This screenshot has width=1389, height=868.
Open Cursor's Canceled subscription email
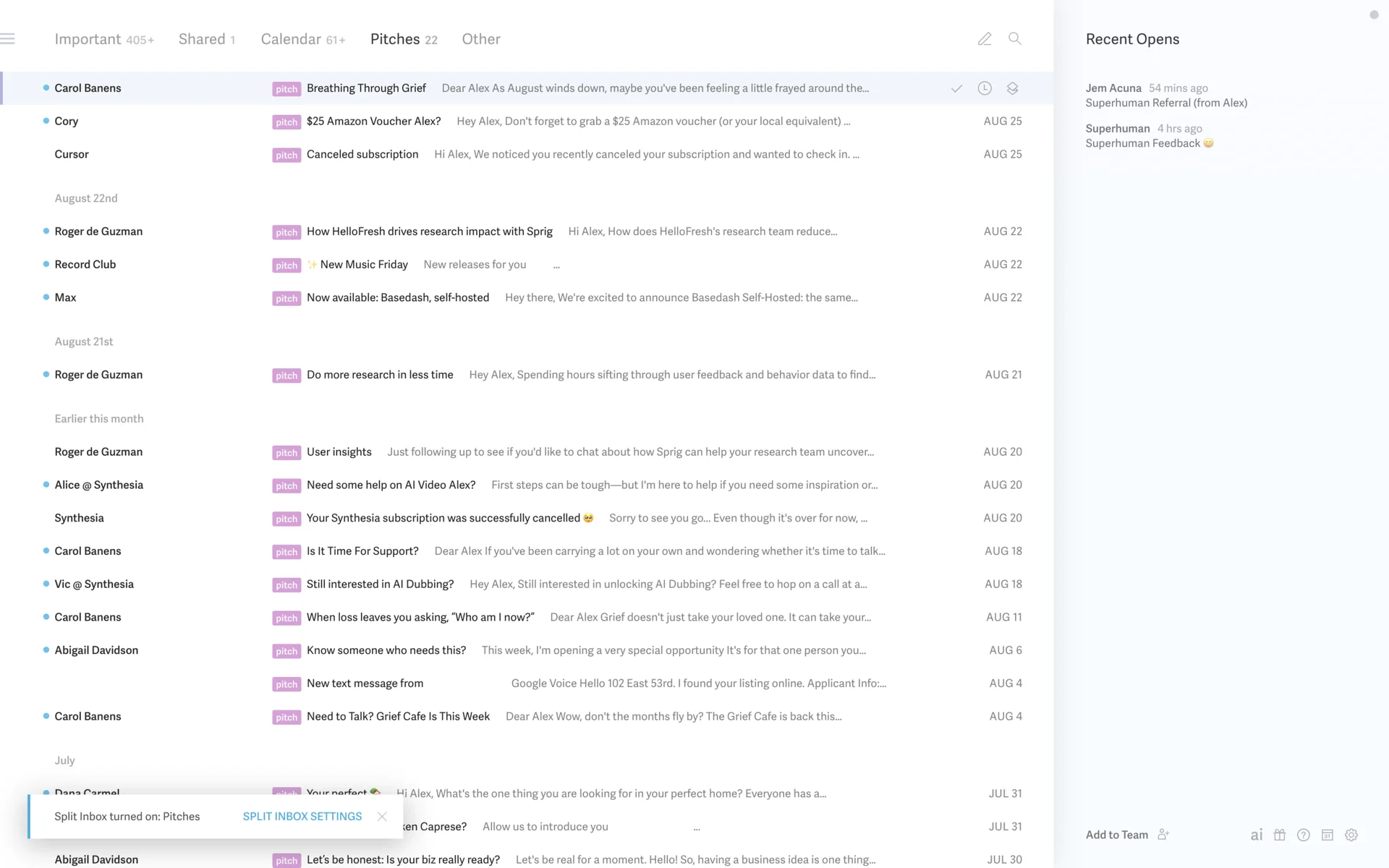click(x=362, y=154)
